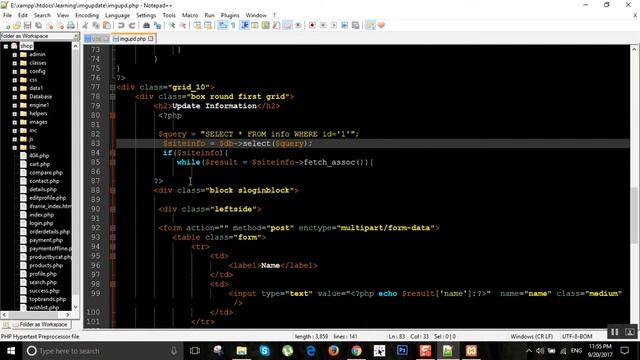The width and height of the screenshot is (640, 360).
Task: Collapse code fold marker at line 77
Action: coord(113,87)
